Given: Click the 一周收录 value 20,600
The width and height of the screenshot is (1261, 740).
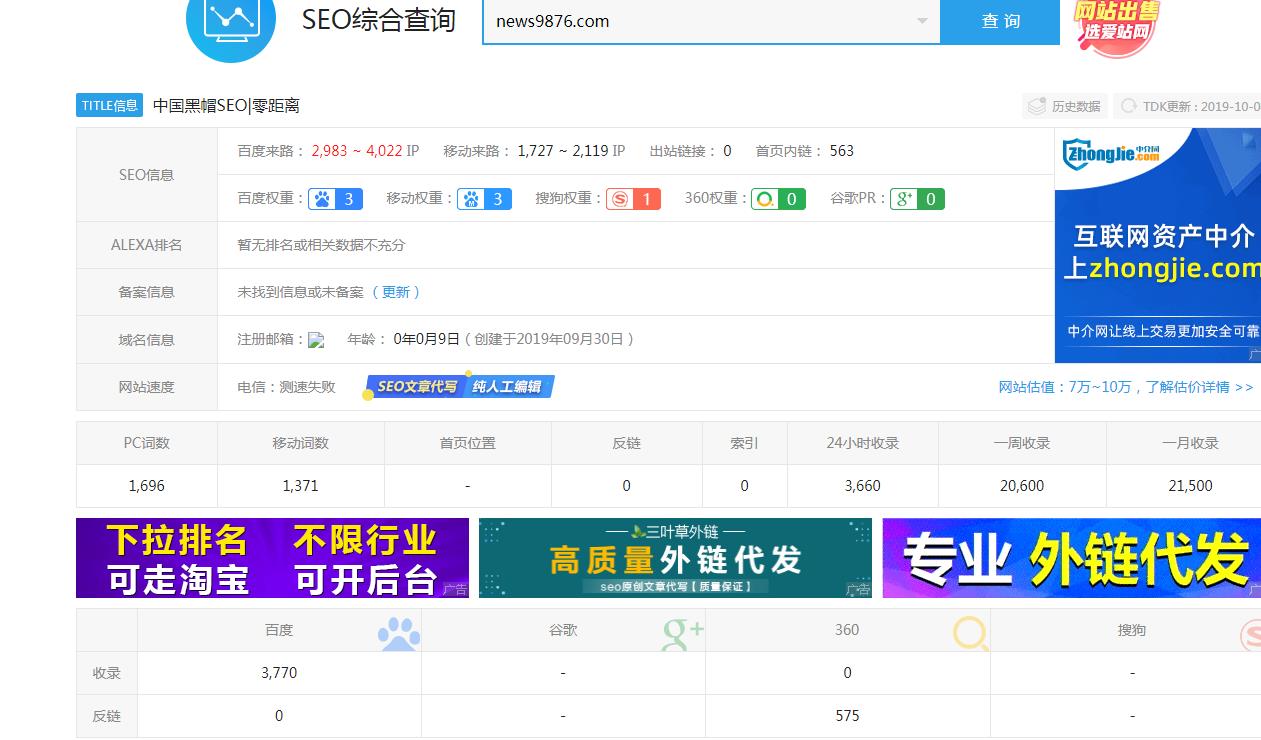Looking at the screenshot, I should pyautogui.click(x=1022, y=486).
